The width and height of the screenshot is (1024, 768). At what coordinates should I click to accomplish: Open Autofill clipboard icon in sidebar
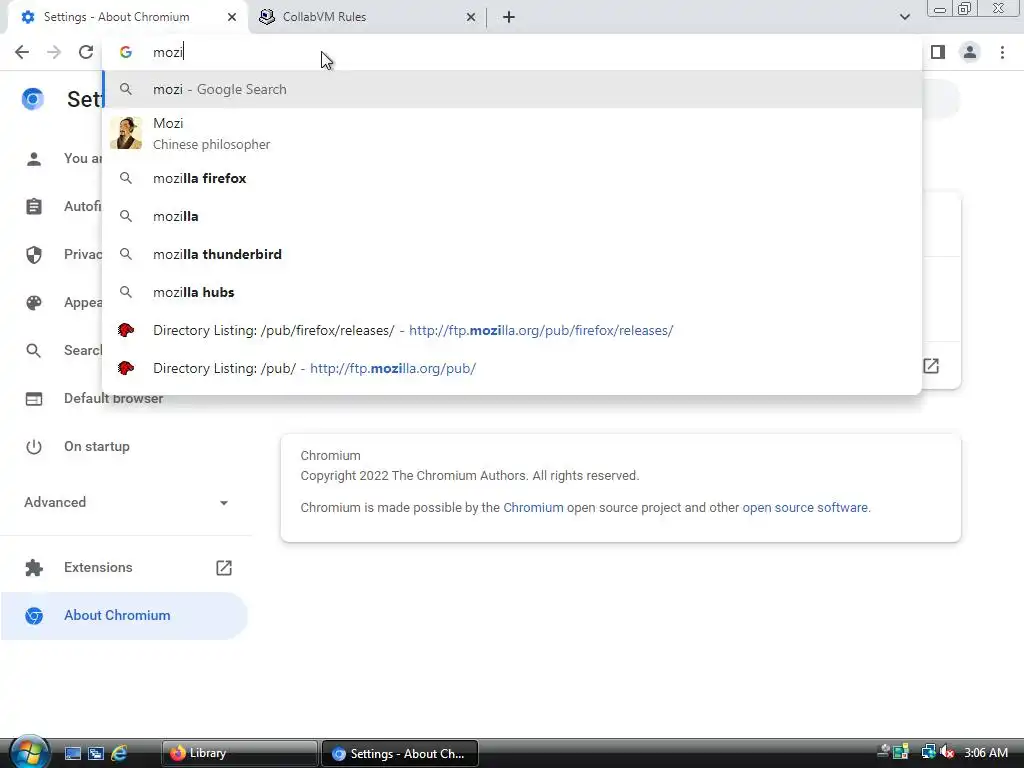pos(34,206)
